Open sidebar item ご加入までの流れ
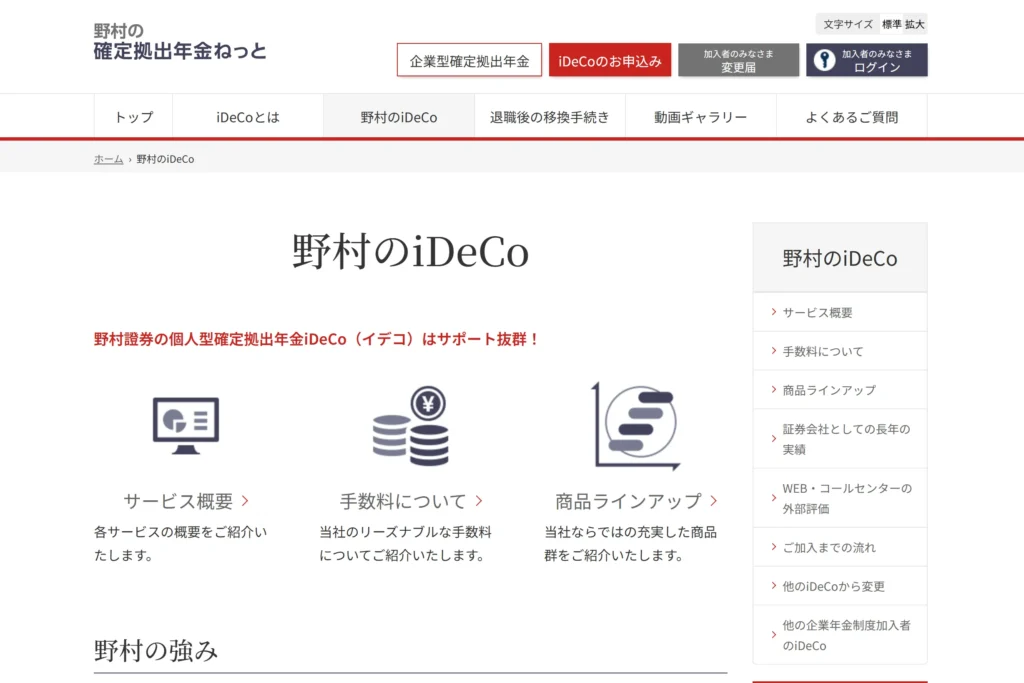Viewport: 1024px width, 683px height. click(829, 547)
